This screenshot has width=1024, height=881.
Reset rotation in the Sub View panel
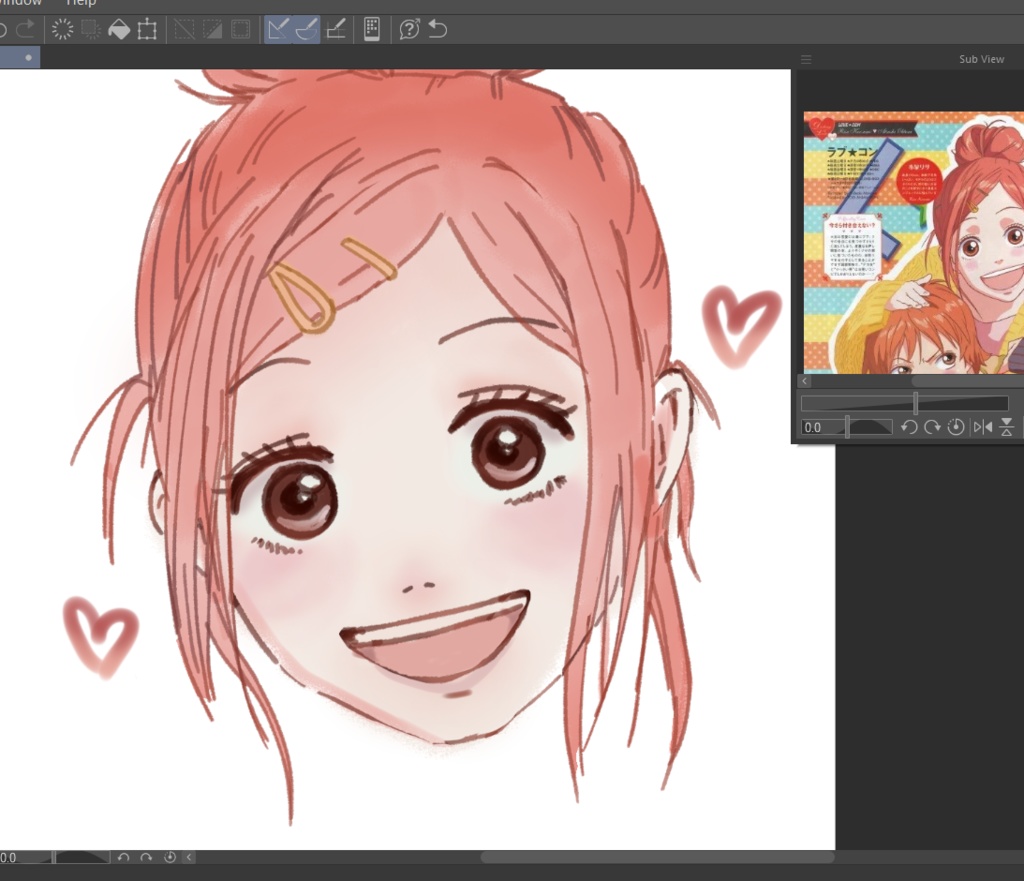point(956,427)
